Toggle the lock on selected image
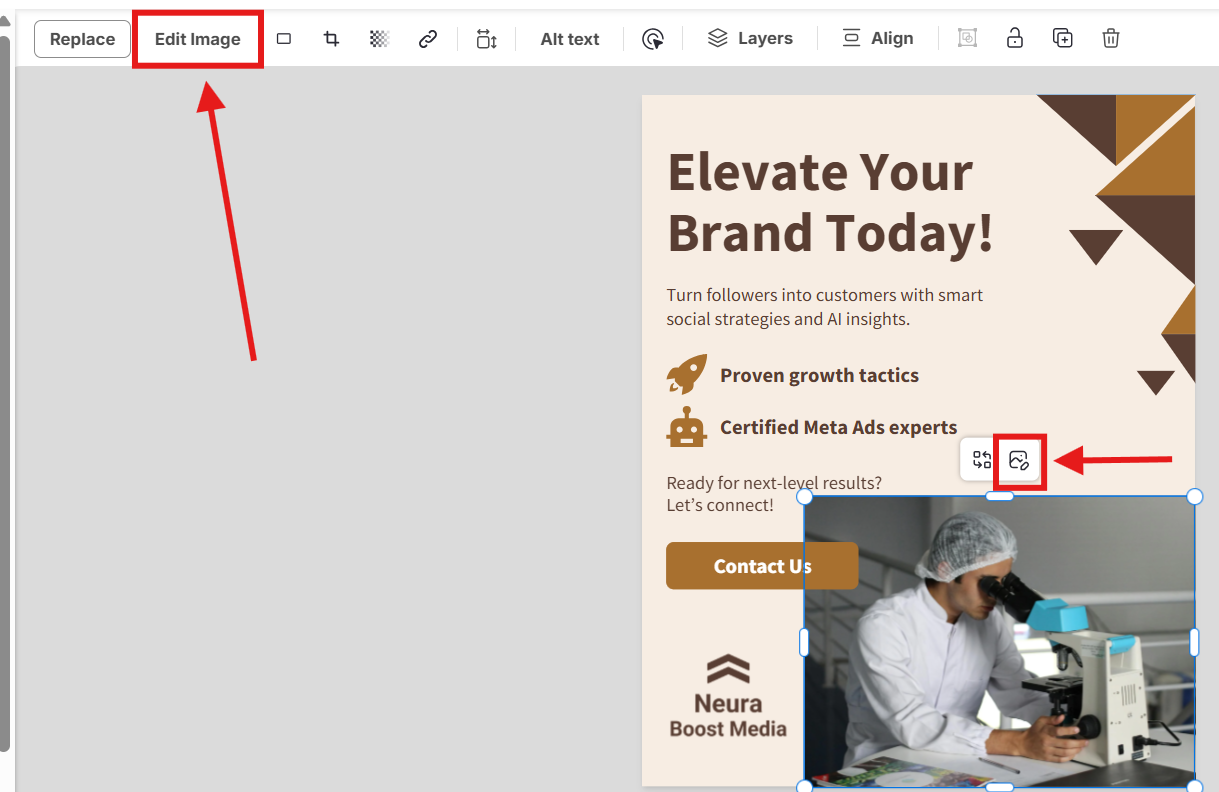 1015,39
